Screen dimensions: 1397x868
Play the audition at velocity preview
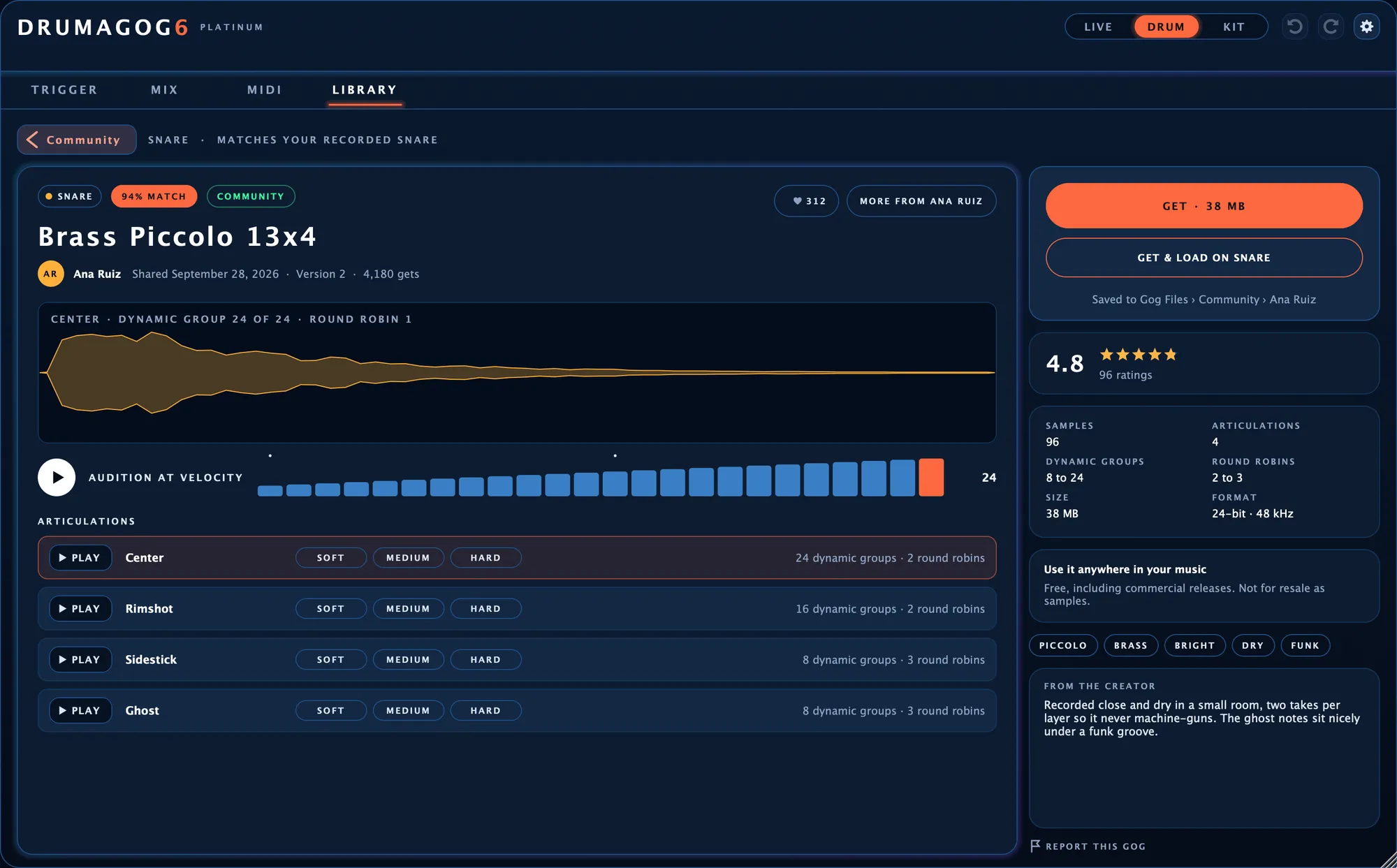tap(57, 478)
